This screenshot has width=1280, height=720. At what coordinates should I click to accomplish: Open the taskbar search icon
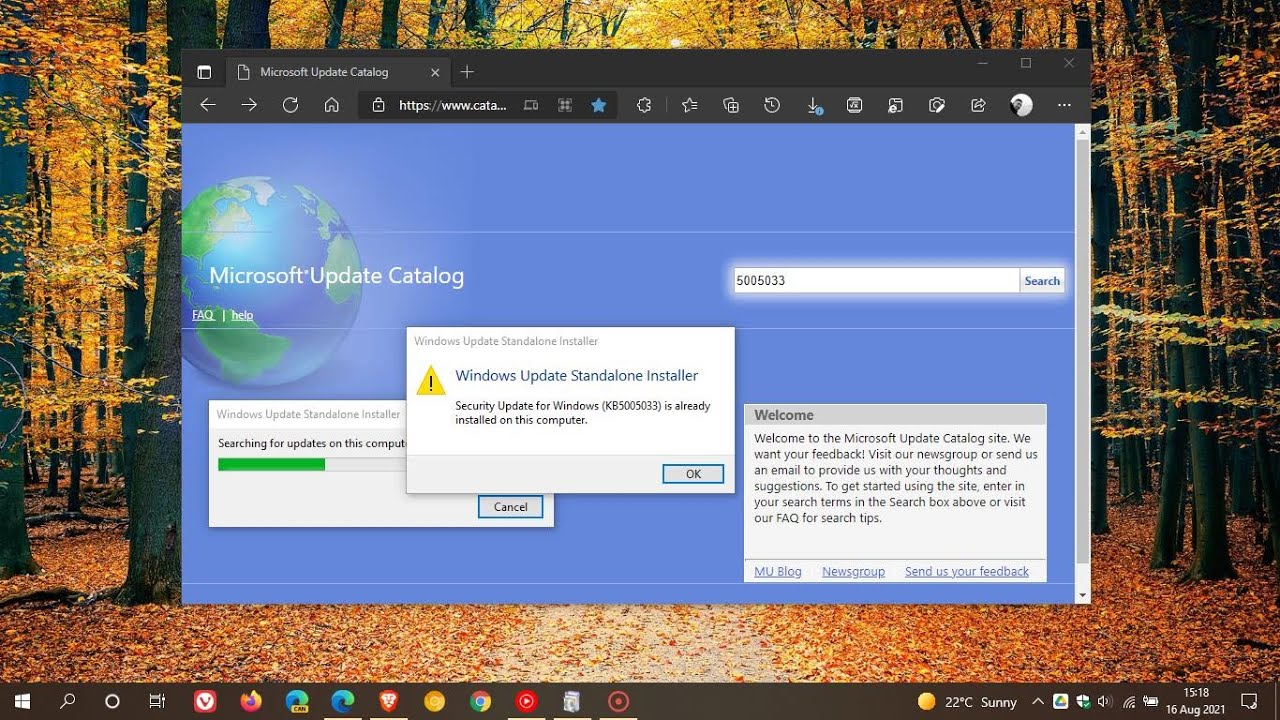point(67,701)
